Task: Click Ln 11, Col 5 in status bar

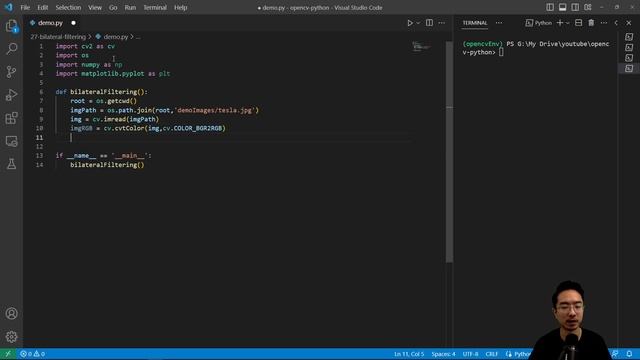Action: [409, 354]
